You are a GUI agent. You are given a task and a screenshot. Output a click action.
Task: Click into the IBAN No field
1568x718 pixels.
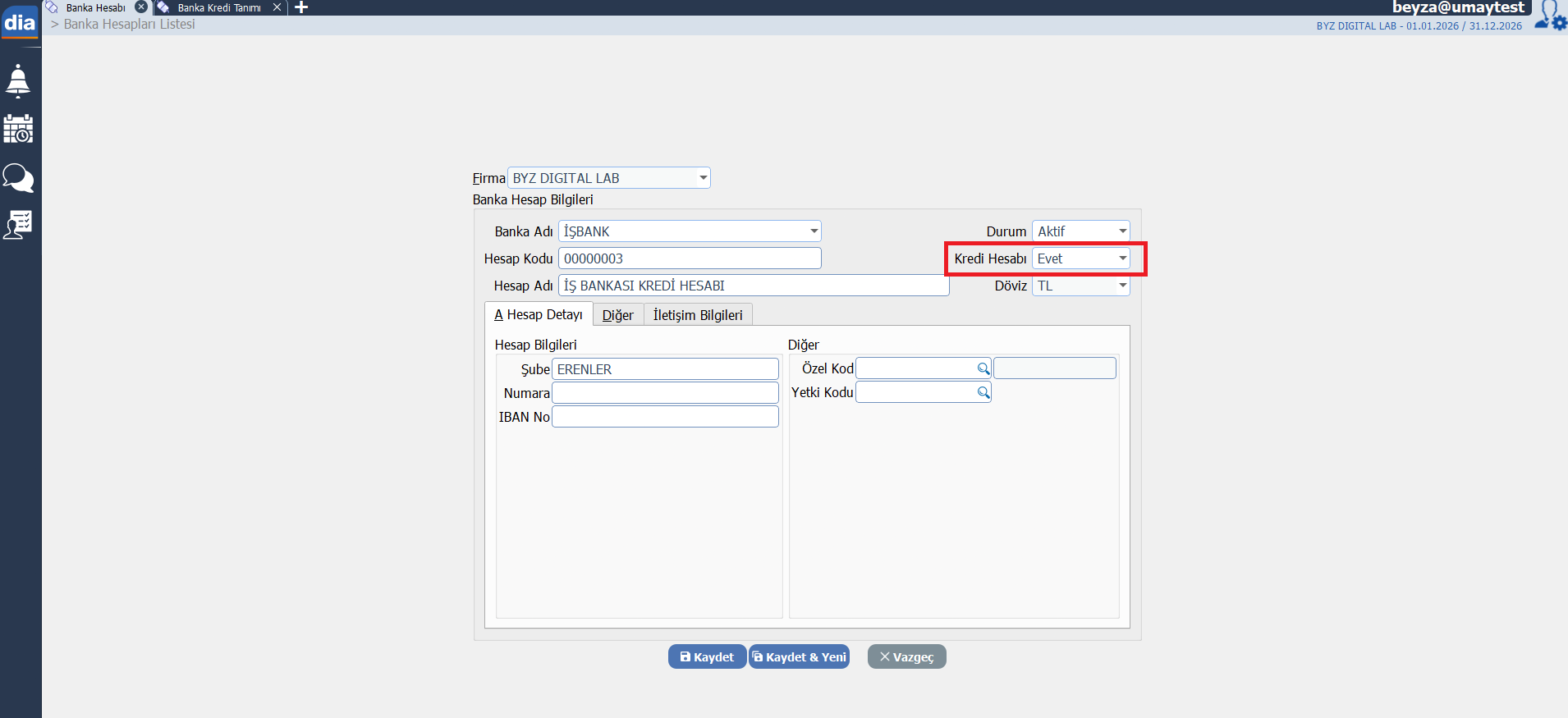(x=665, y=417)
